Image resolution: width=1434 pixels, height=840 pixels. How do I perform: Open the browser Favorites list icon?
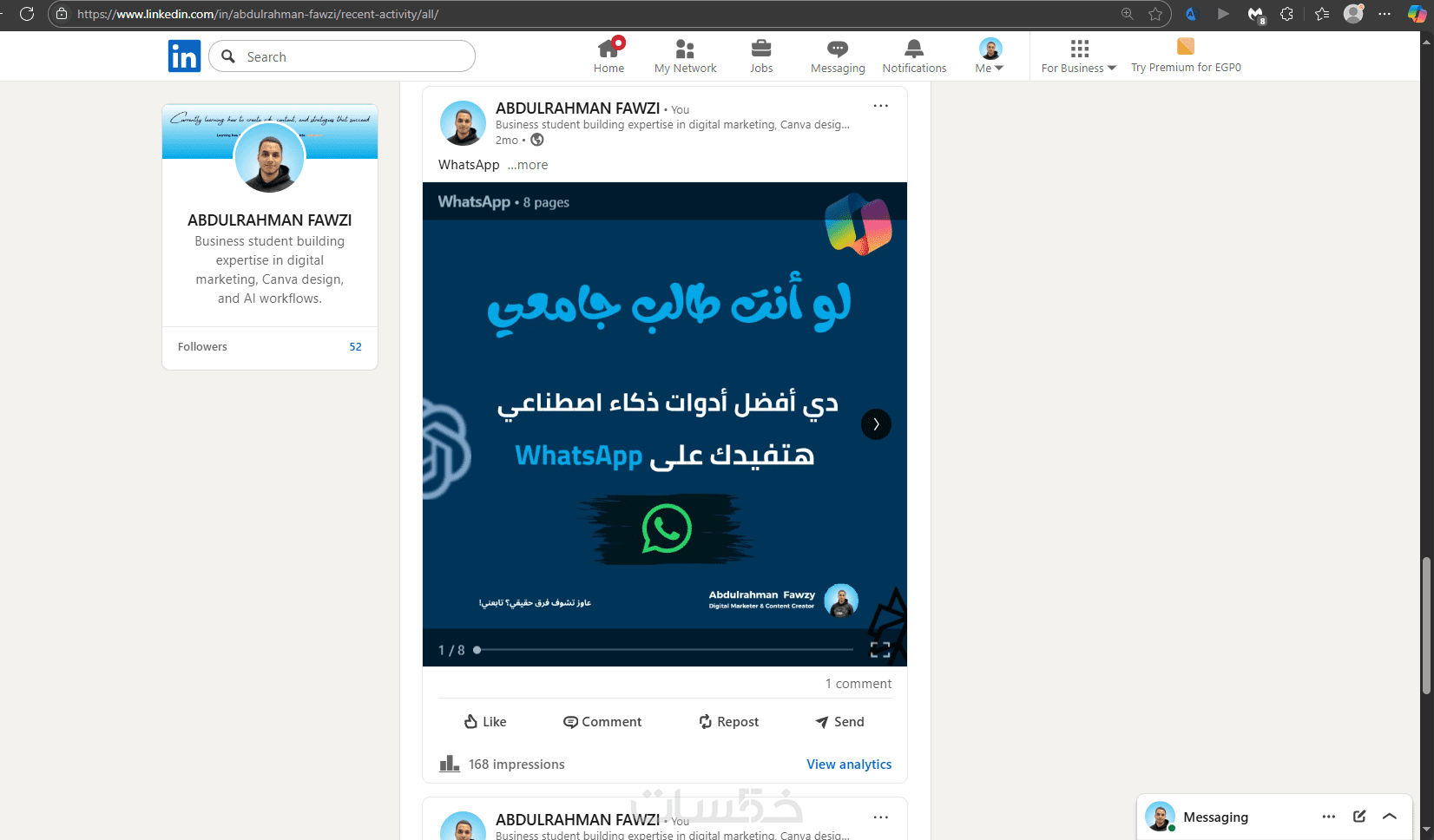pos(1322,14)
